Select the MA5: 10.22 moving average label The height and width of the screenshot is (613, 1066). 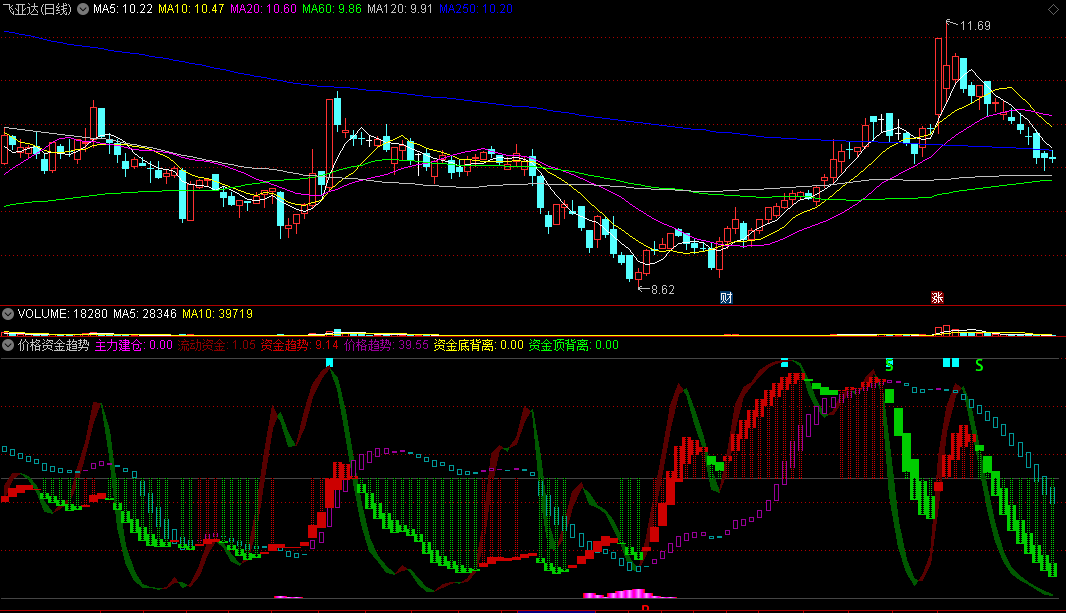pos(123,10)
